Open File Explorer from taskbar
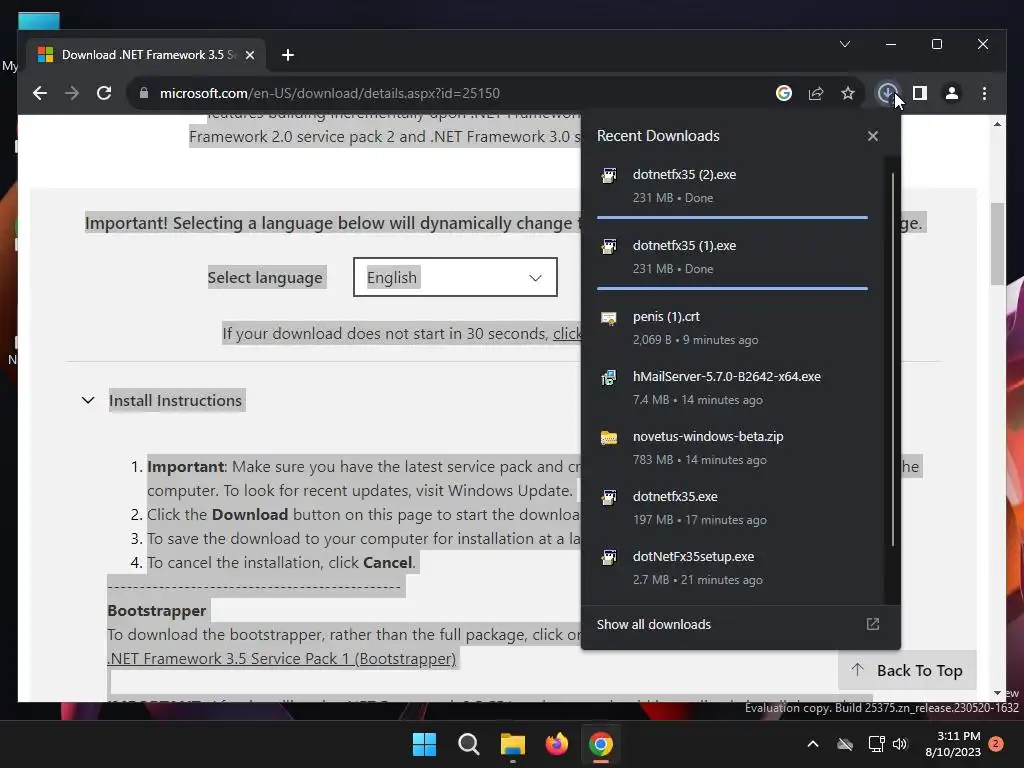The image size is (1024, 768). pyautogui.click(x=513, y=744)
